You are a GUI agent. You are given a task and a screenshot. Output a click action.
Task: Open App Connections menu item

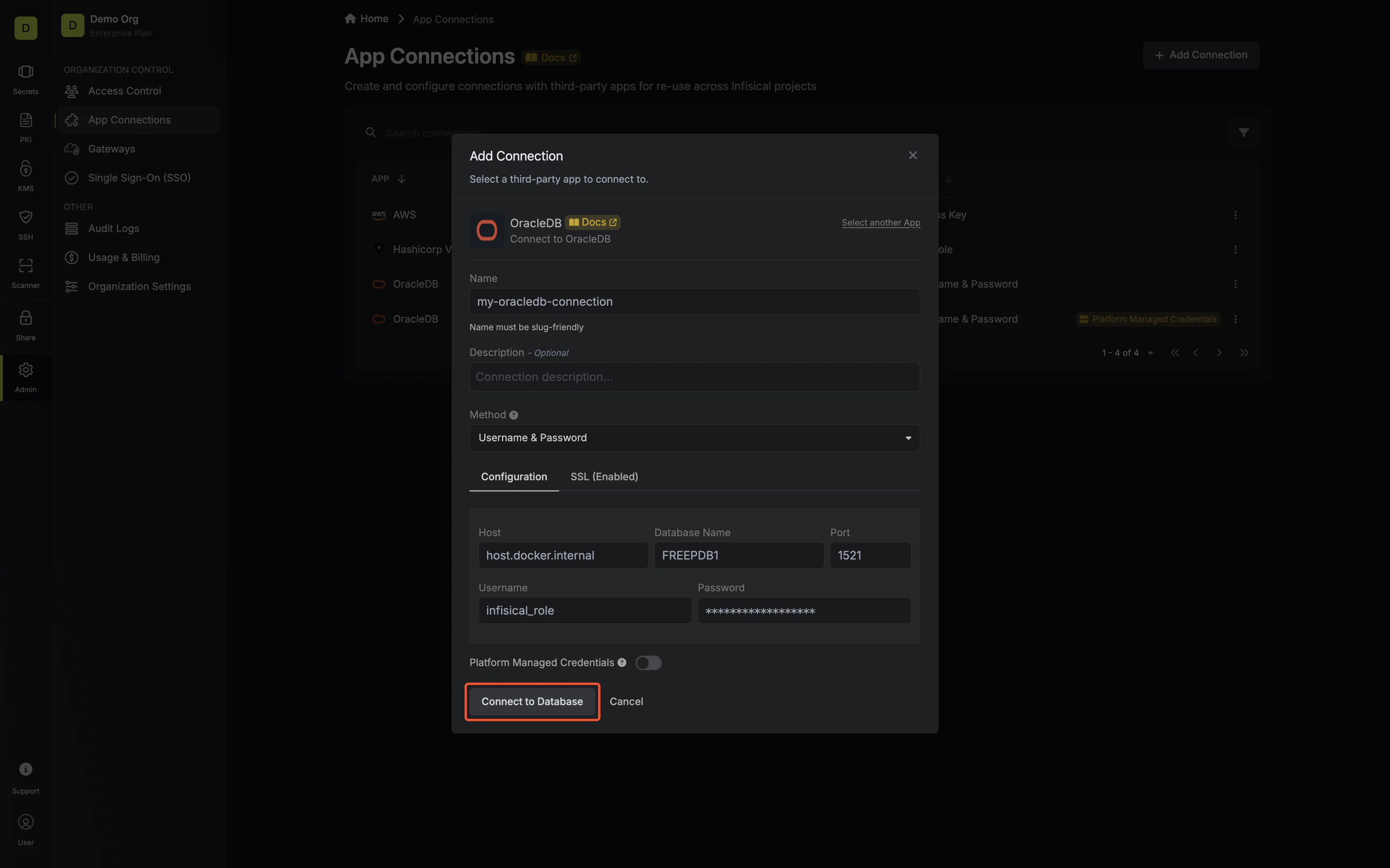138,120
